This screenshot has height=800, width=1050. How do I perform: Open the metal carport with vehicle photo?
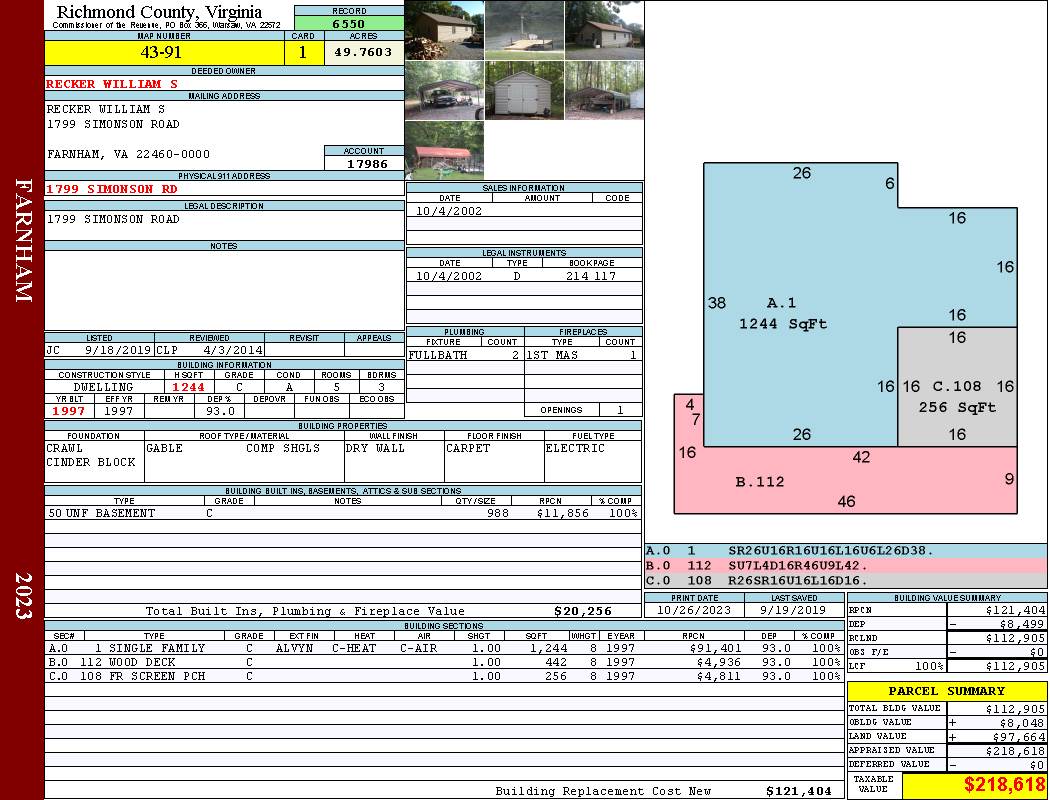pos(445,90)
